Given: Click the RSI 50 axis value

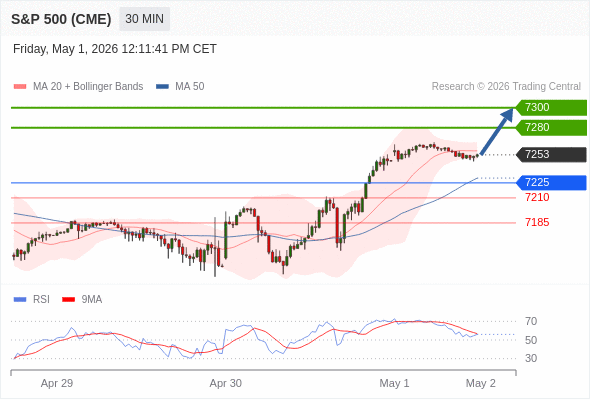Looking at the screenshot, I should pos(531,340).
